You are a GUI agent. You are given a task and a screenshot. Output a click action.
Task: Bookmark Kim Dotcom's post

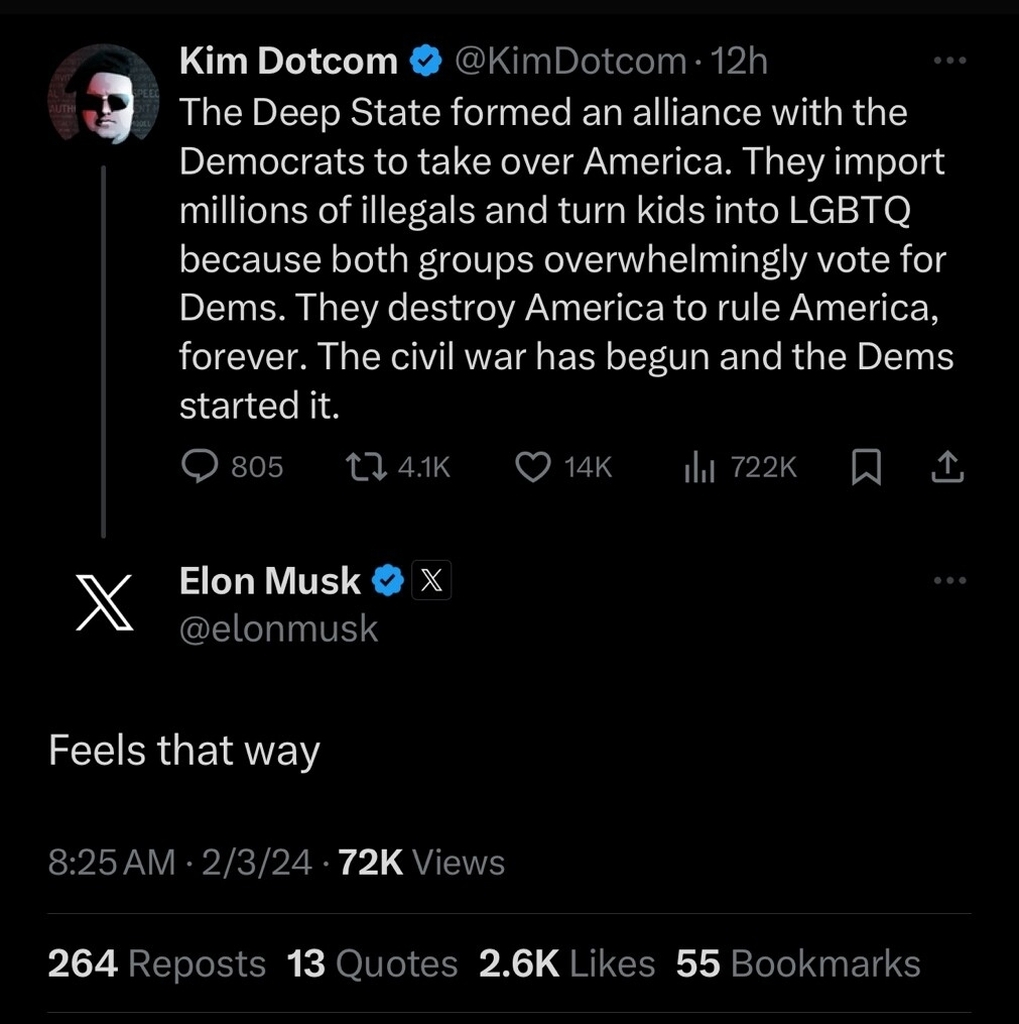click(865, 467)
